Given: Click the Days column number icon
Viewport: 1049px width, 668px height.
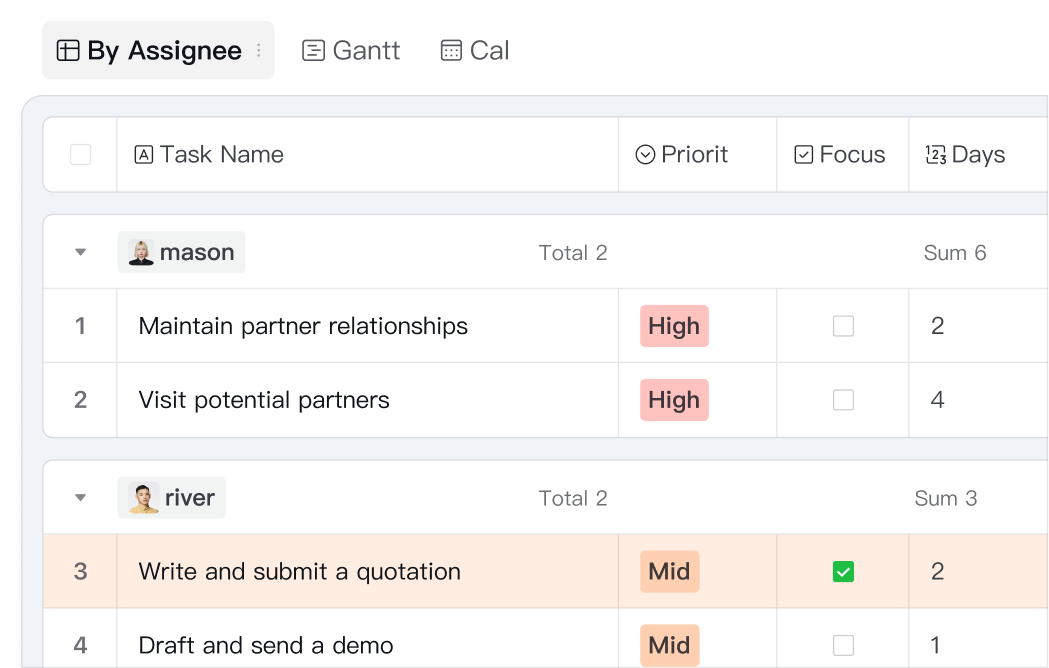Looking at the screenshot, I should (x=936, y=155).
